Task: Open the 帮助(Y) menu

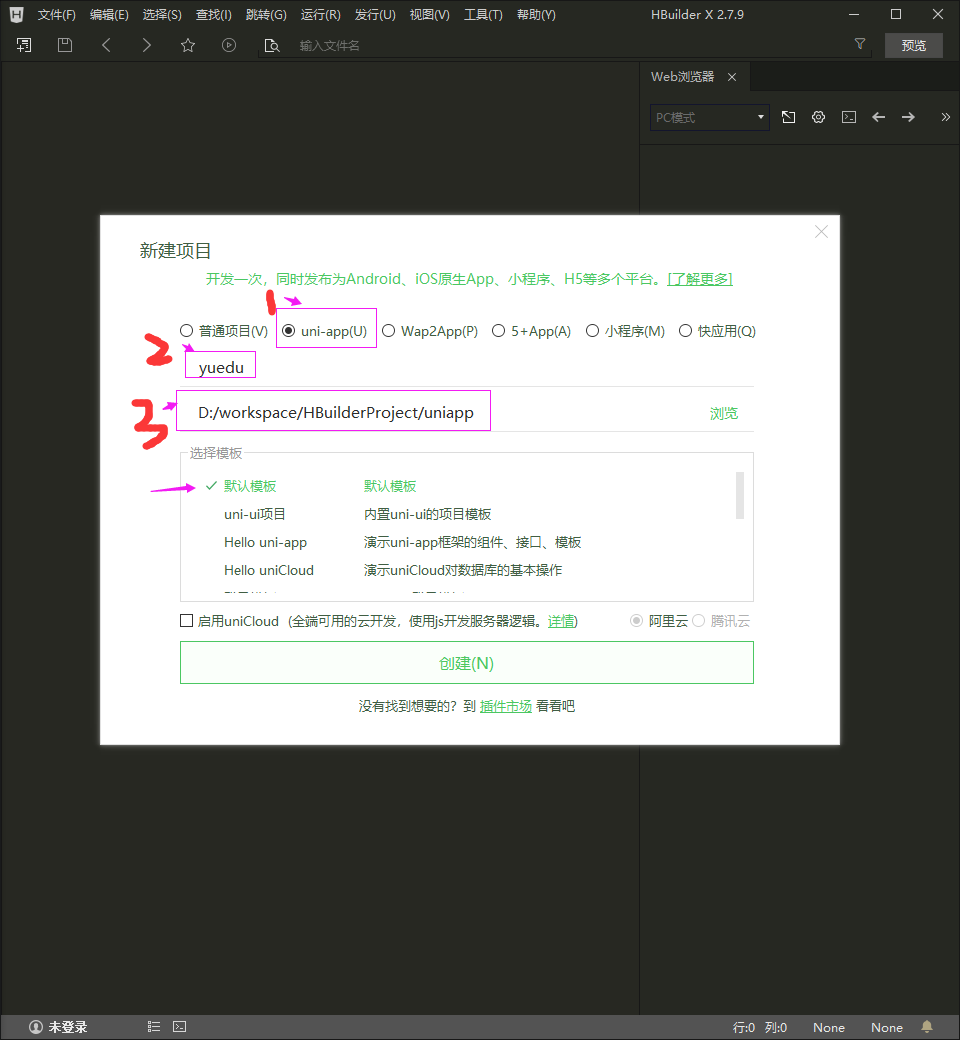Action: tap(536, 15)
